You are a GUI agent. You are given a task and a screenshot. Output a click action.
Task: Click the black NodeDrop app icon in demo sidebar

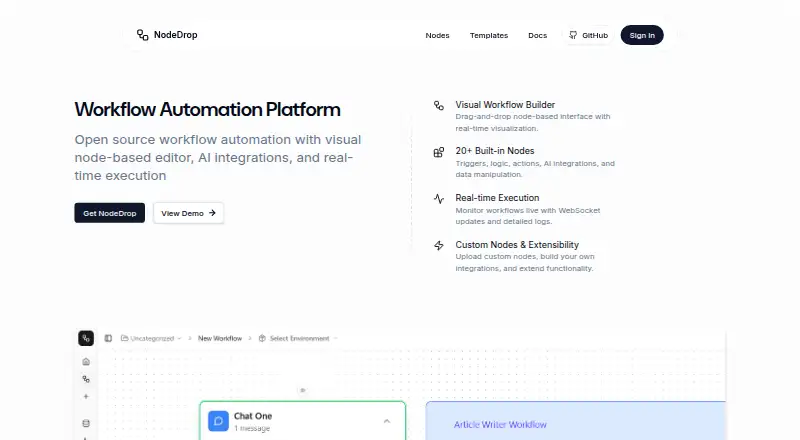(86, 338)
